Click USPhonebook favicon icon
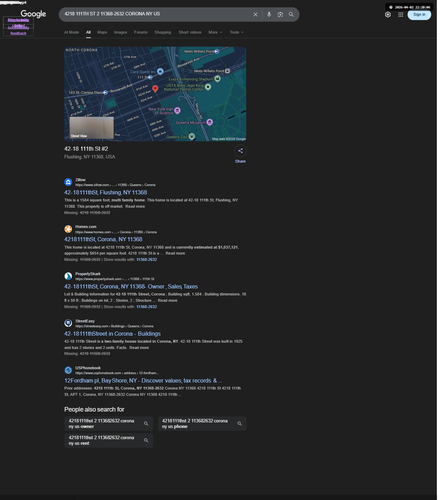Viewport: 442px width, 500px height. click(x=68, y=370)
